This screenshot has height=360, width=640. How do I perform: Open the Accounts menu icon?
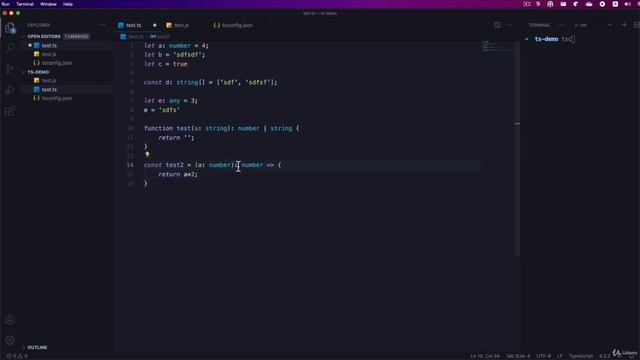(10, 320)
